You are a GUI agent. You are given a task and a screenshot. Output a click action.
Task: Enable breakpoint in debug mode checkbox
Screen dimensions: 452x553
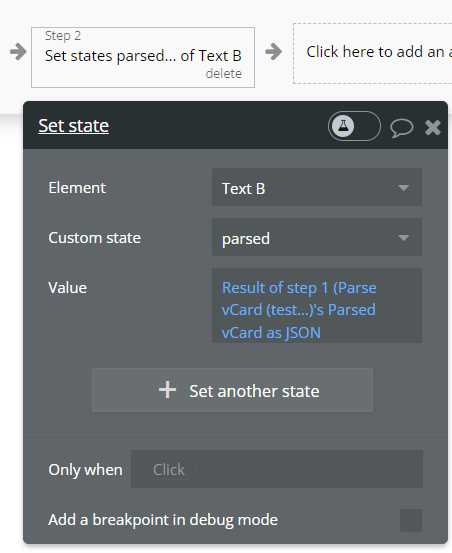[x=411, y=520]
